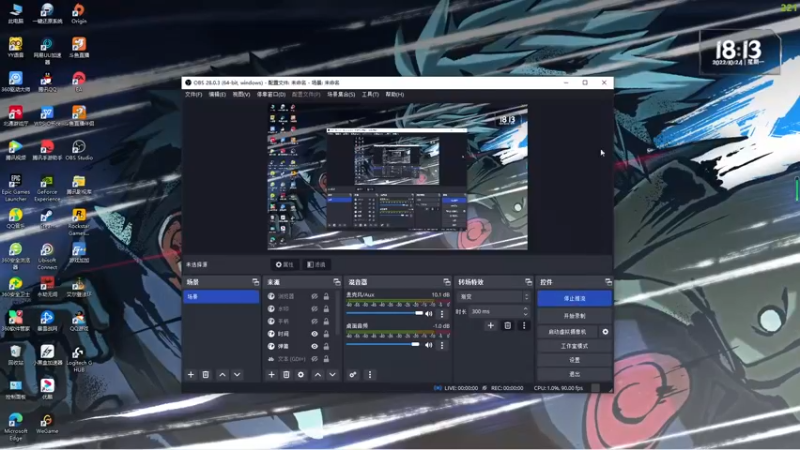Open 麦克风/Aux channel options menu
This screenshot has height=450, width=800.
pos(442,314)
